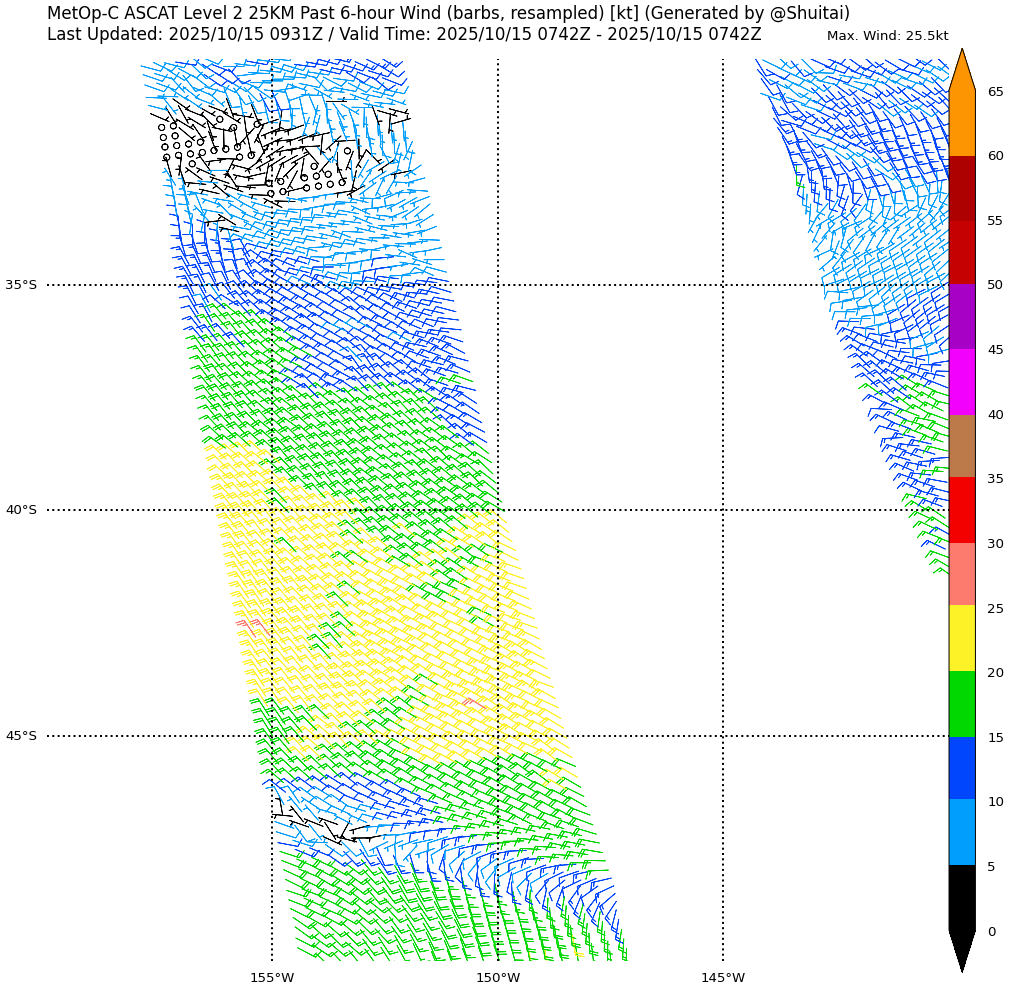Image resolution: width=1009 pixels, height=989 pixels.
Task: Click the Last Updated / Valid Time line
Action: (404, 35)
